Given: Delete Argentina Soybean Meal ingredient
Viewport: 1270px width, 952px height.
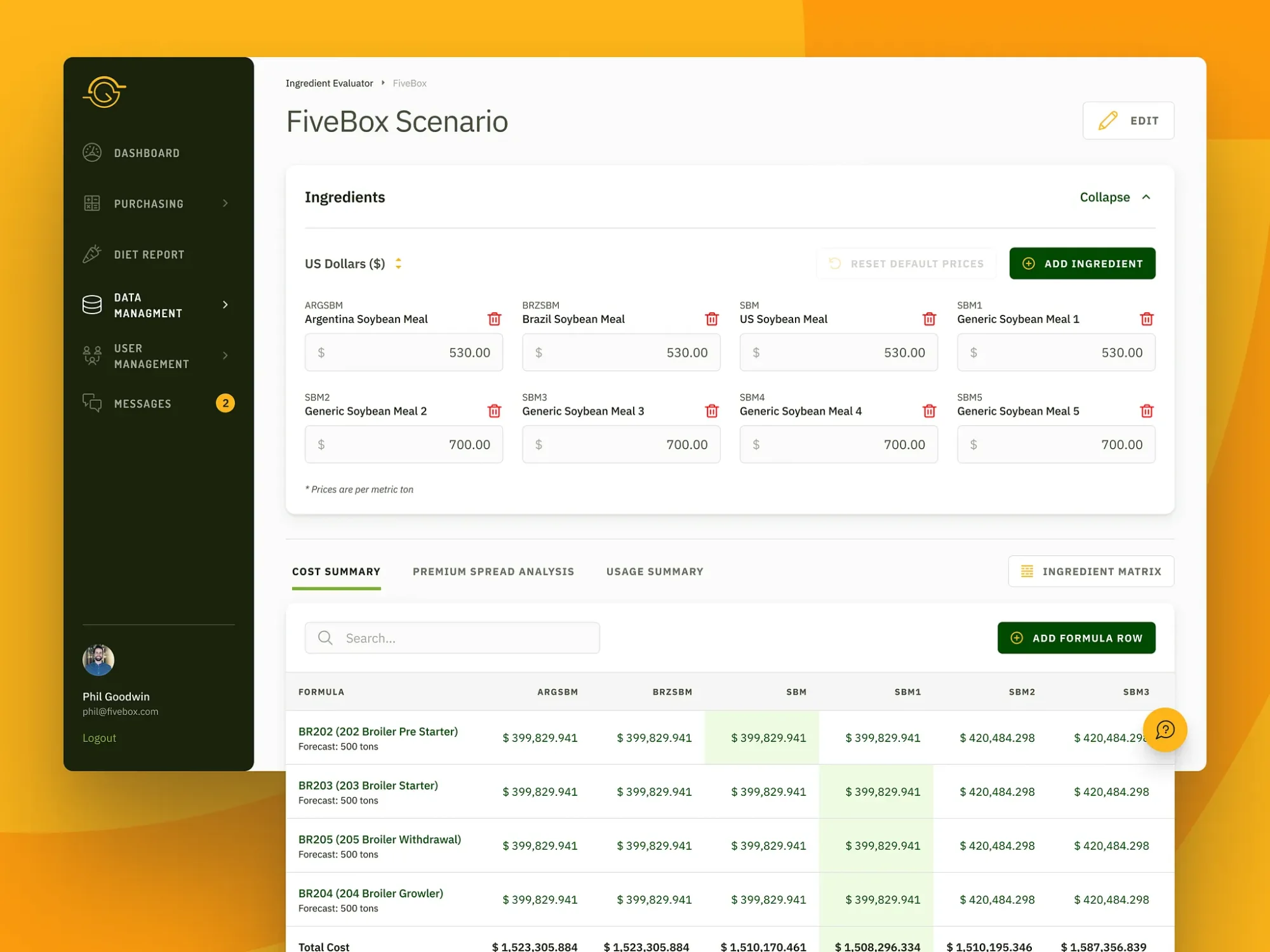Looking at the screenshot, I should coord(495,319).
